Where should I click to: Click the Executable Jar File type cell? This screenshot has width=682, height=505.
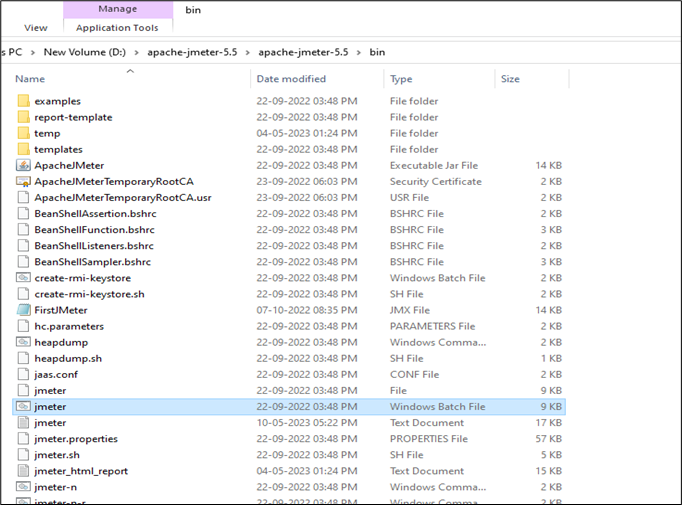tap(434, 165)
